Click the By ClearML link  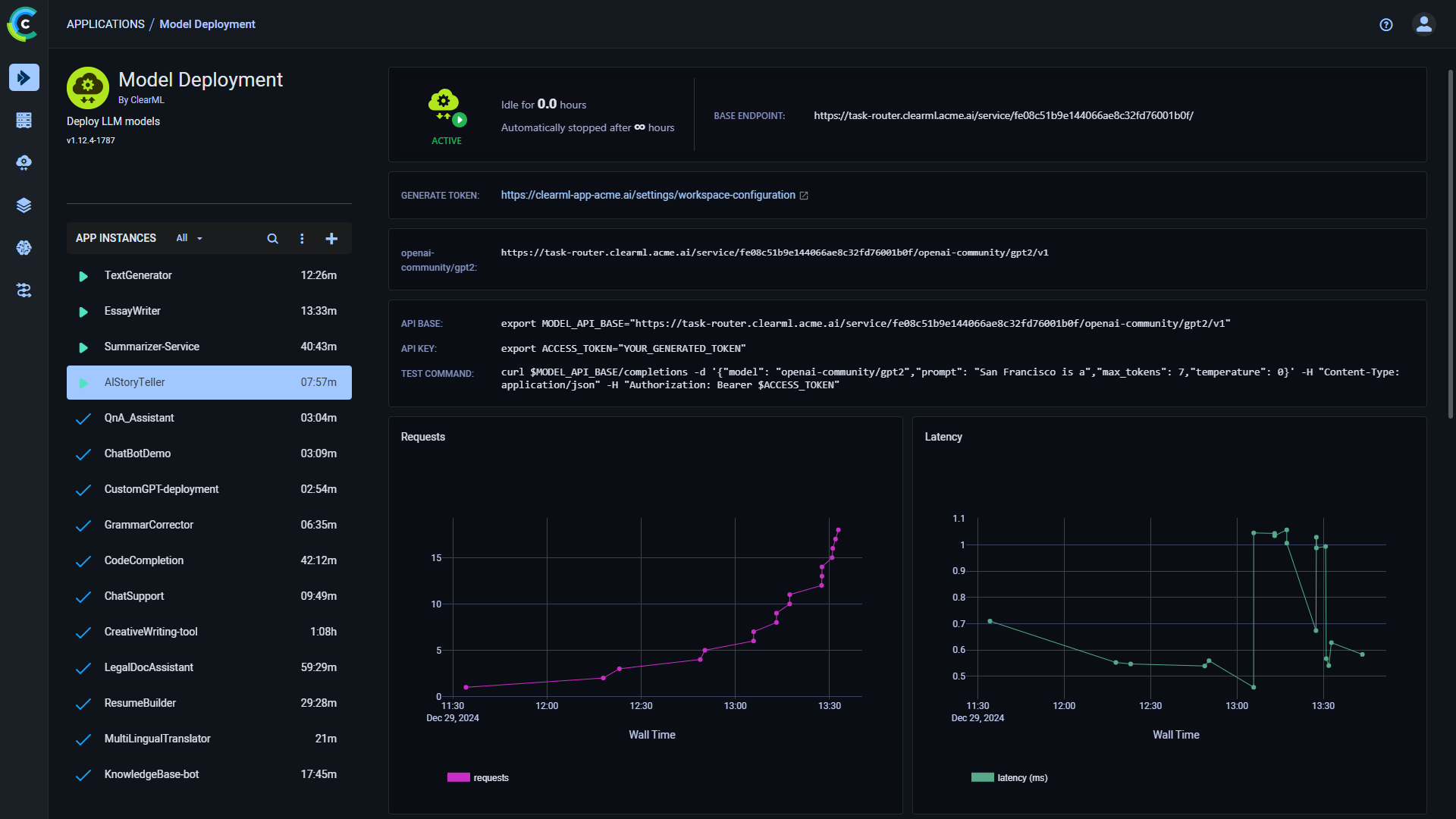point(141,99)
